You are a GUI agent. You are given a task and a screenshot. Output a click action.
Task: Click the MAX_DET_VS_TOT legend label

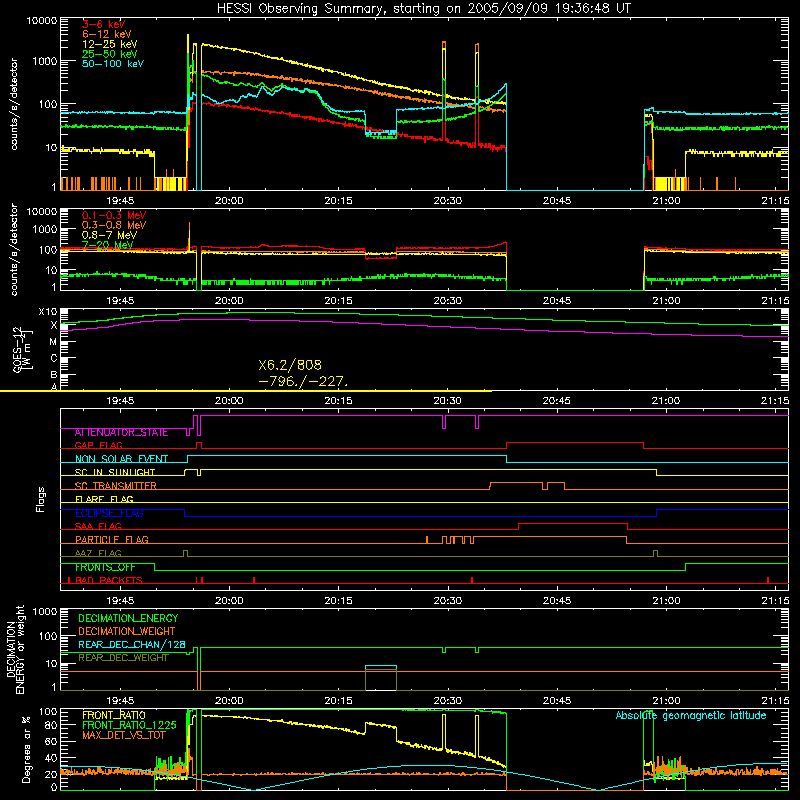(x=124, y=735)
